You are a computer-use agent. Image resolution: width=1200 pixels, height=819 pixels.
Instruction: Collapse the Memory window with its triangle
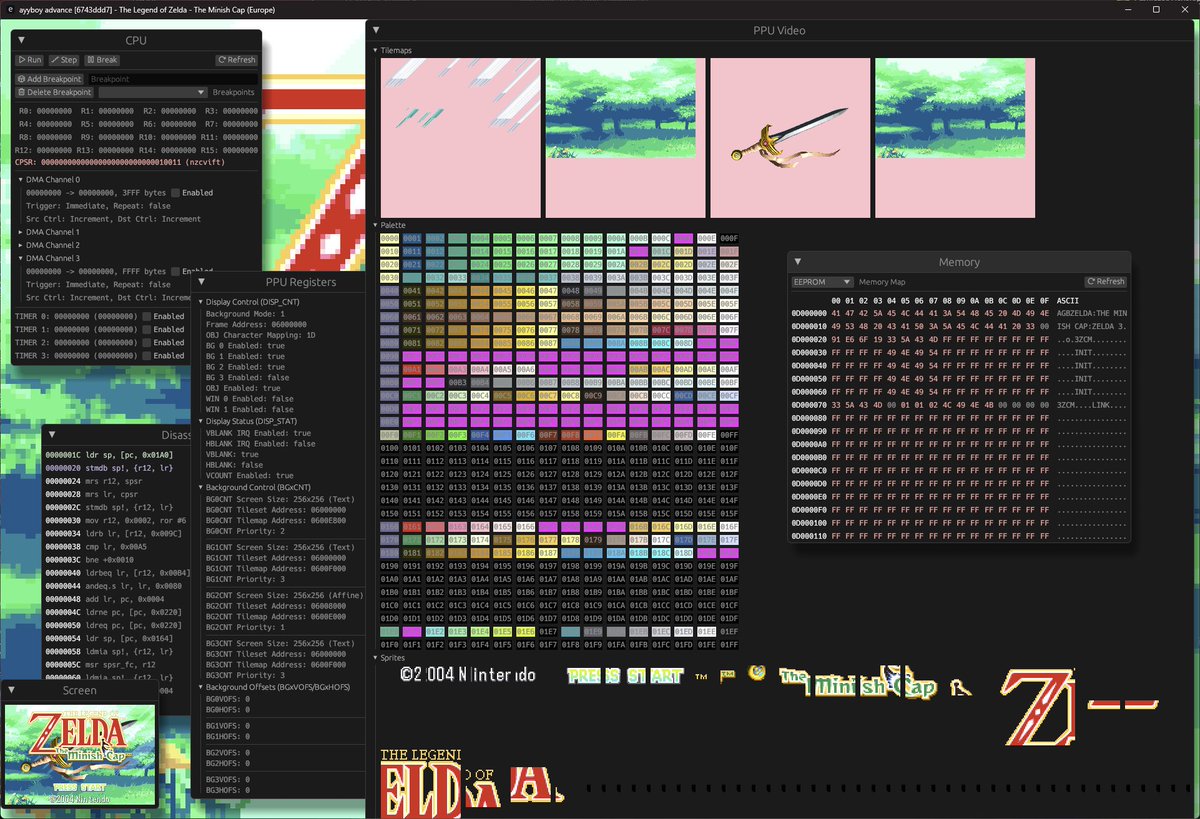pos(798,262)
